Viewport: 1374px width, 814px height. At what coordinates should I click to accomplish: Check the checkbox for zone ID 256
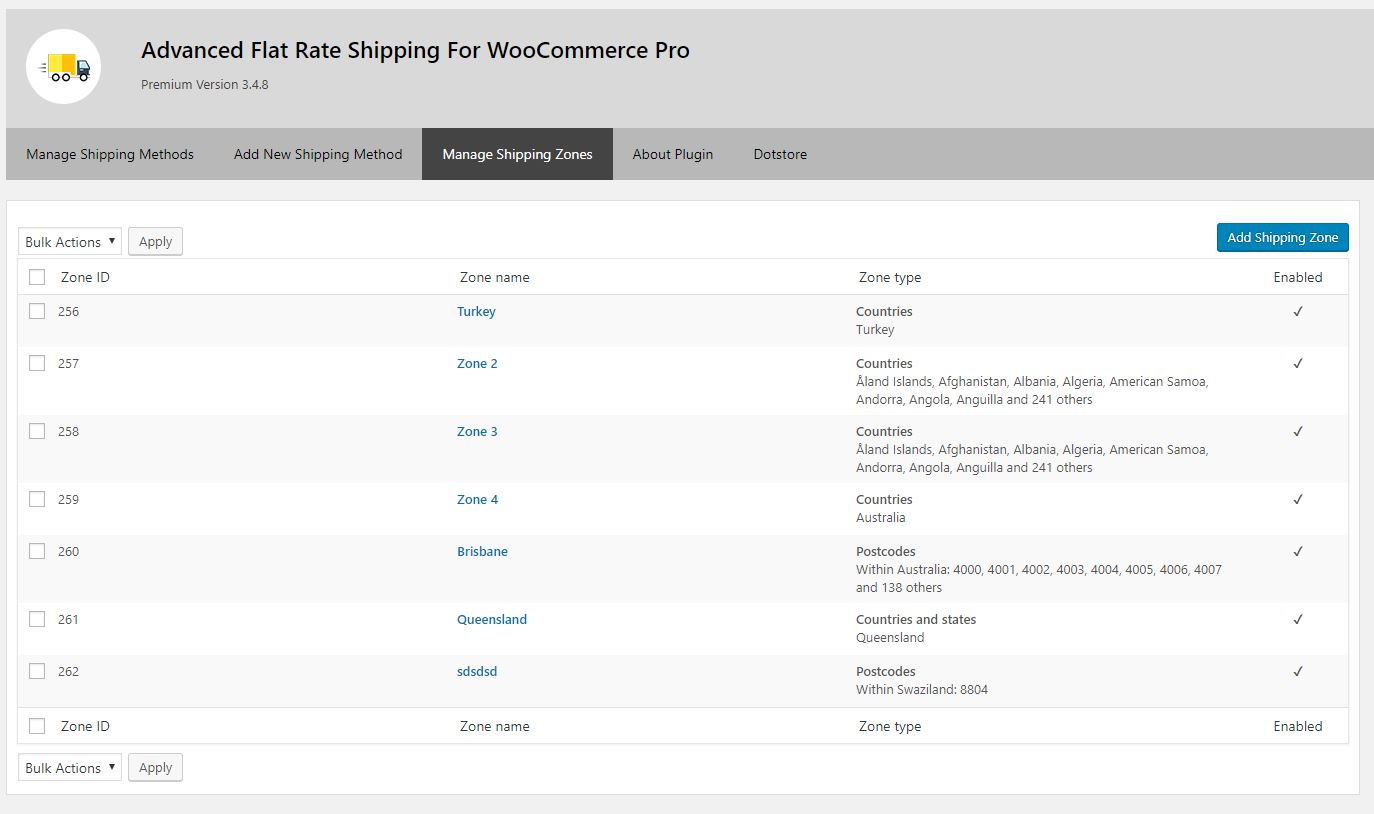pyautogui.click(x=37, y=311)
